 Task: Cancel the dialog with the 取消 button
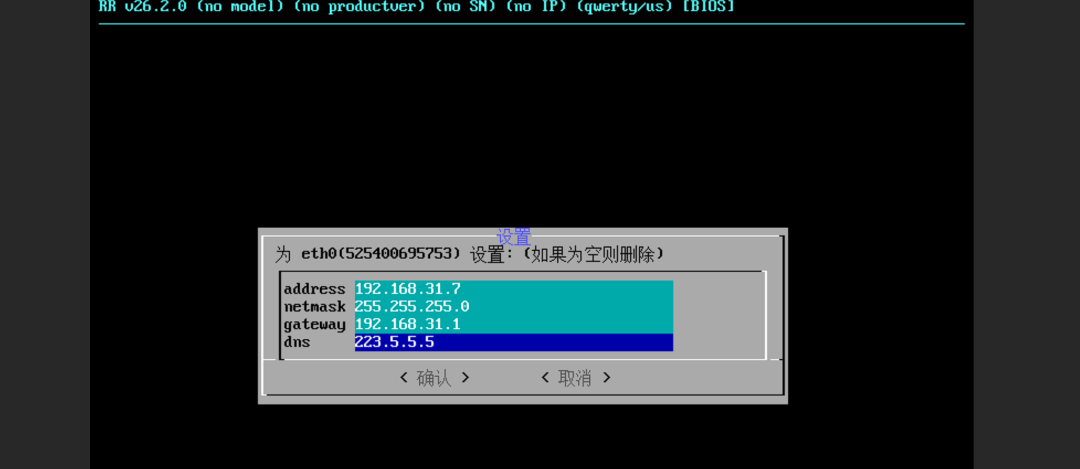(576, 377)
